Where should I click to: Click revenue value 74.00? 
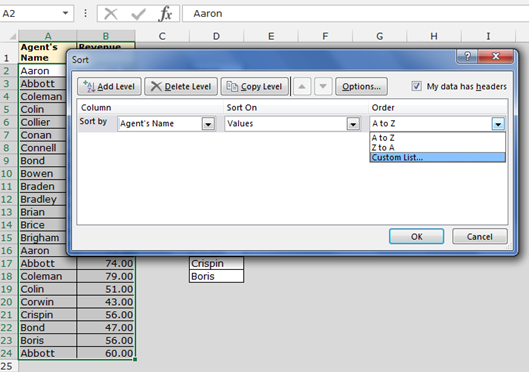point(106,263)
